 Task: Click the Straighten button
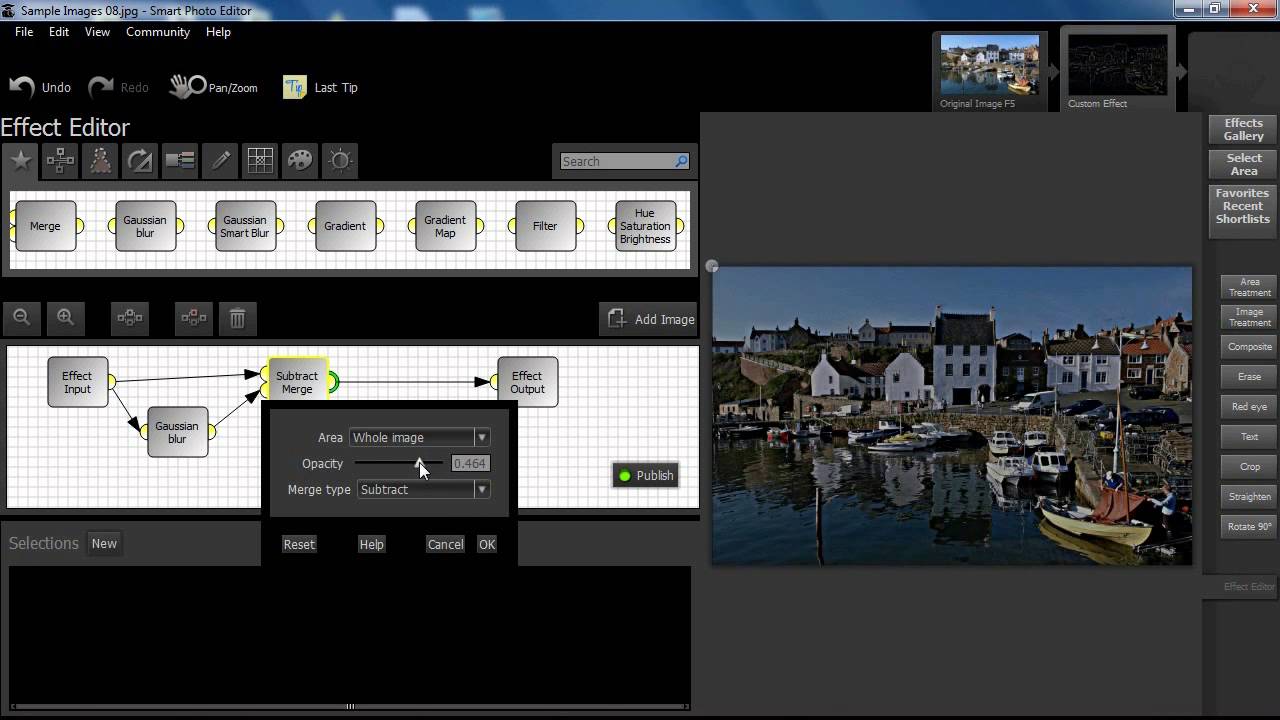(x=1249, y=497)
